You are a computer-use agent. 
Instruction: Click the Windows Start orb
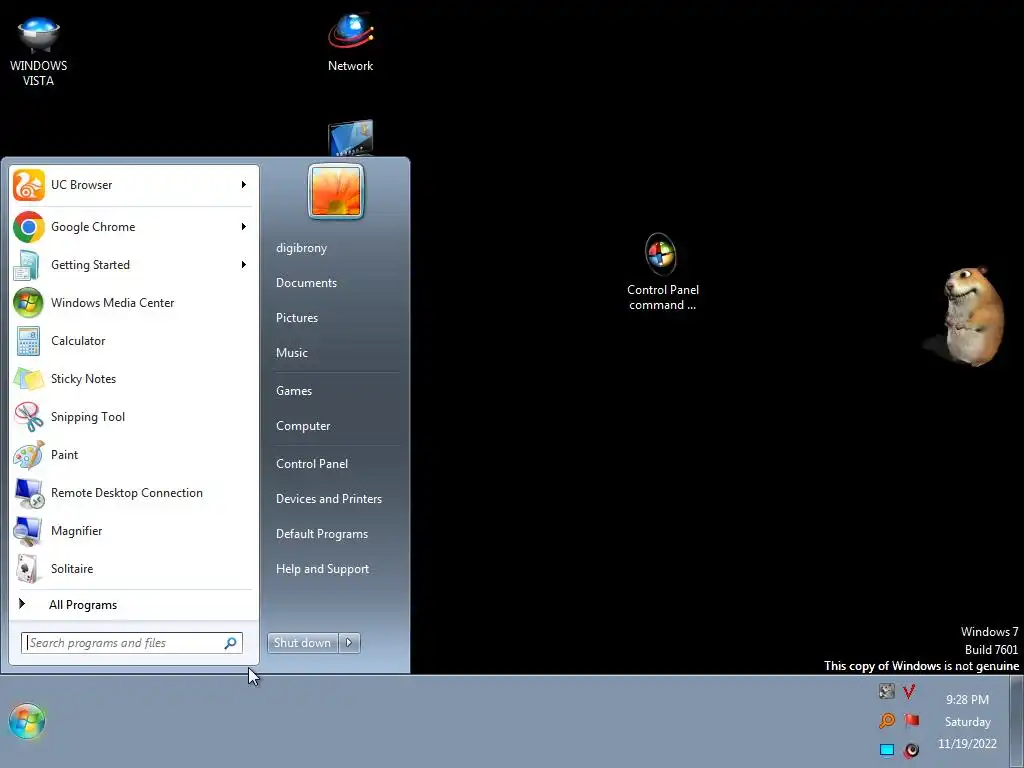[27, 721]
